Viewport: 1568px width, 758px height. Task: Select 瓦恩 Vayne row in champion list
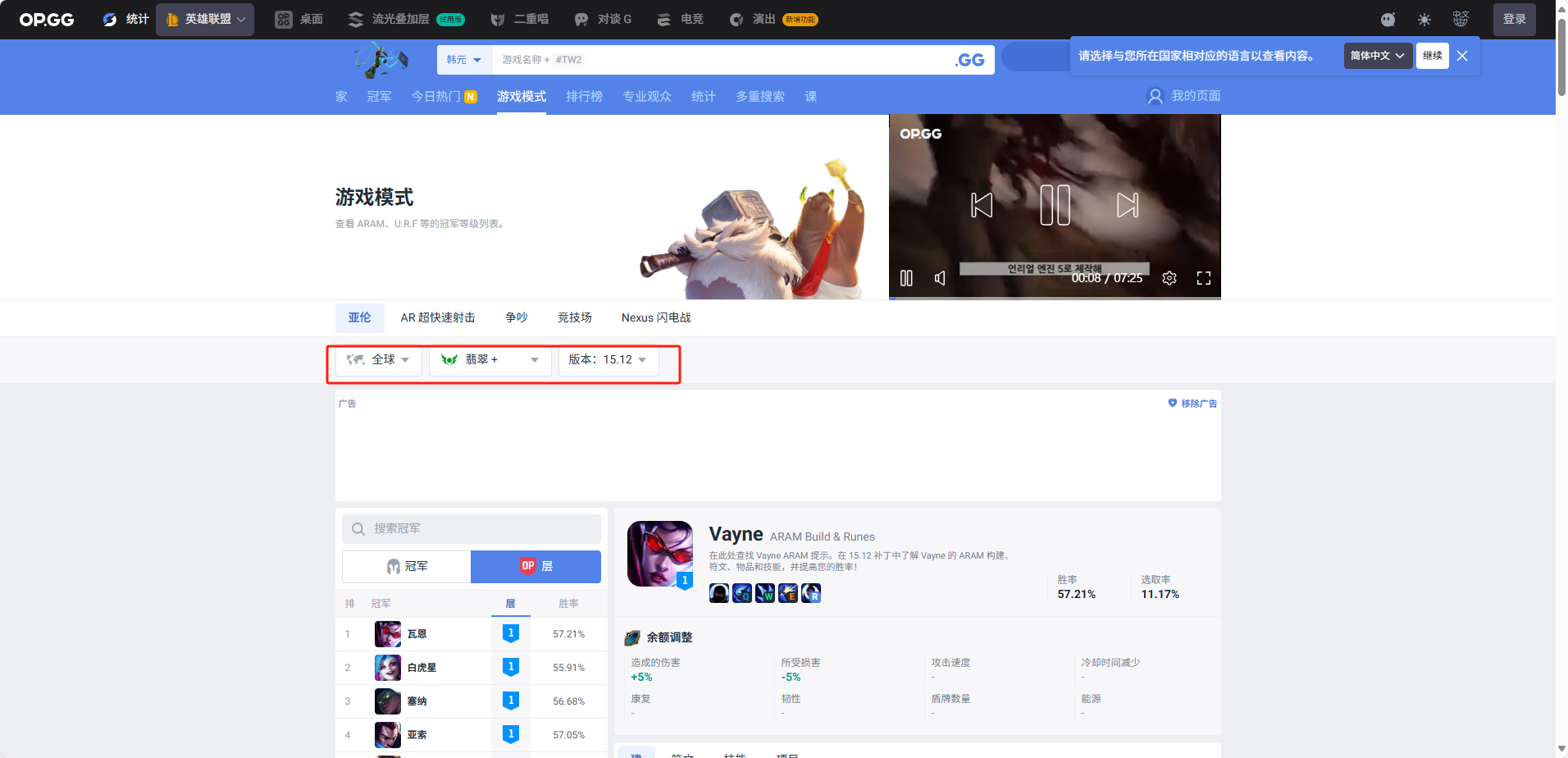[x=472, y=634]
